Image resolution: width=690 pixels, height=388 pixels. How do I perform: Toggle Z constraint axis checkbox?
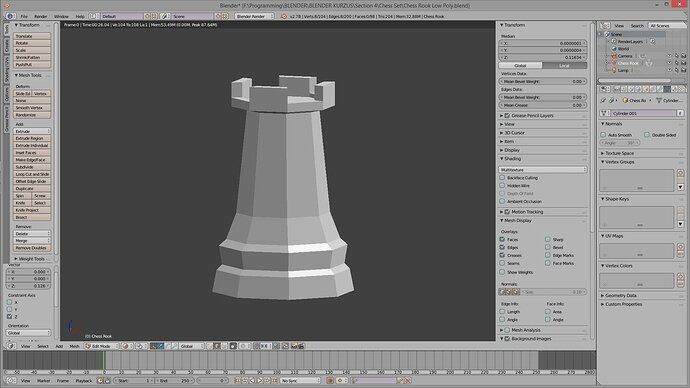pyautogui.click(x=9, y=316)
